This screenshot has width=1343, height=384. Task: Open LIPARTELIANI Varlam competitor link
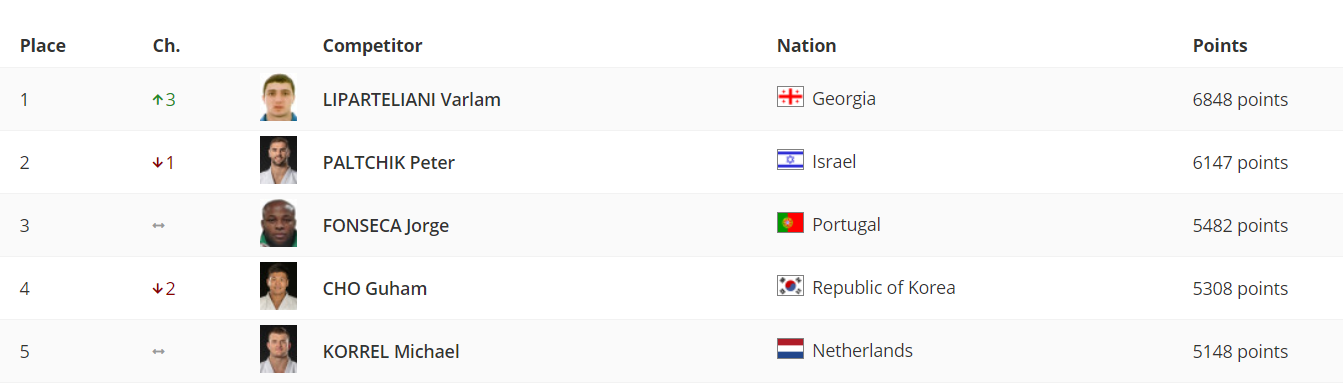click(x=412, y=100)
